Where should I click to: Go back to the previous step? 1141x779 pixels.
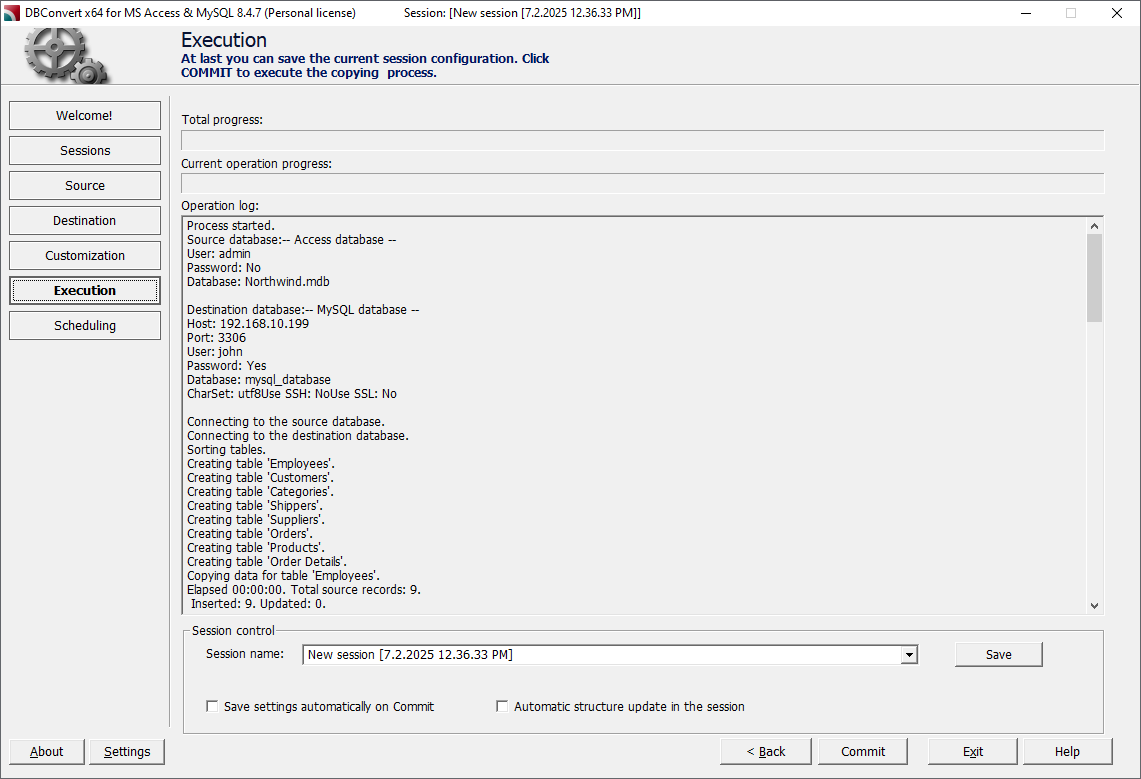pos(765,751)
